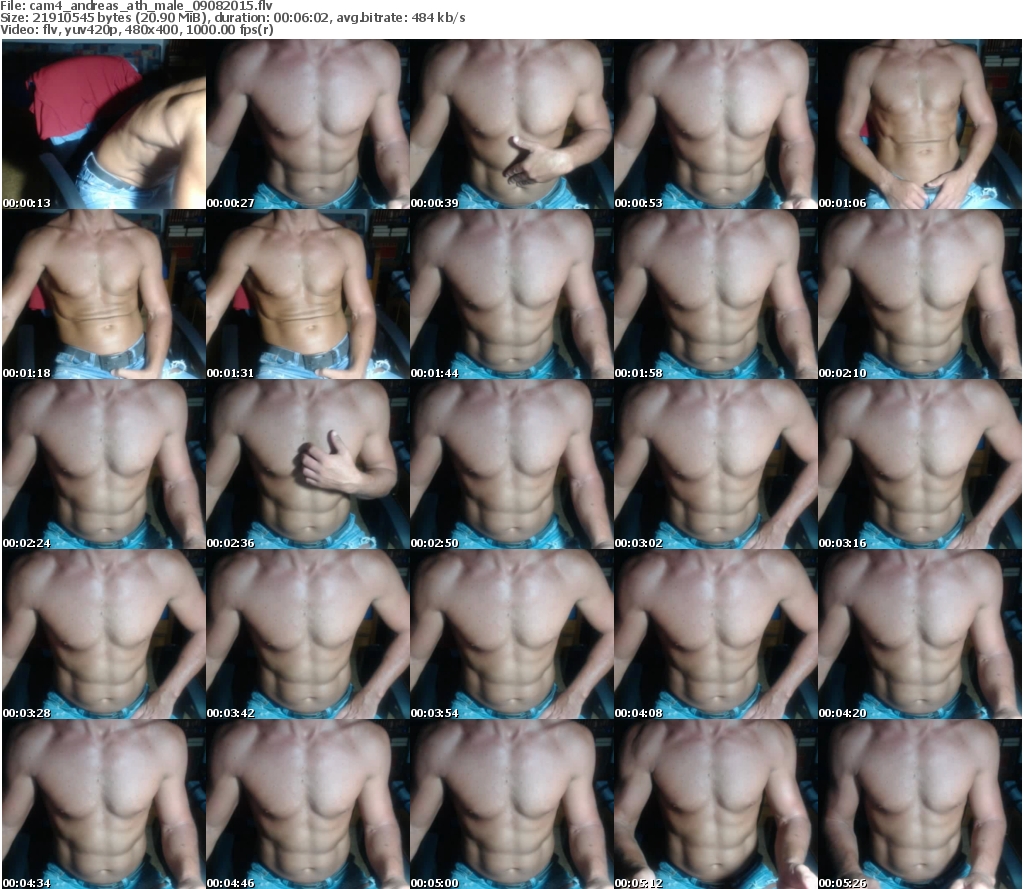
Task: Pick the 00:04:20 thumbnail
Action: click(920, 634)
